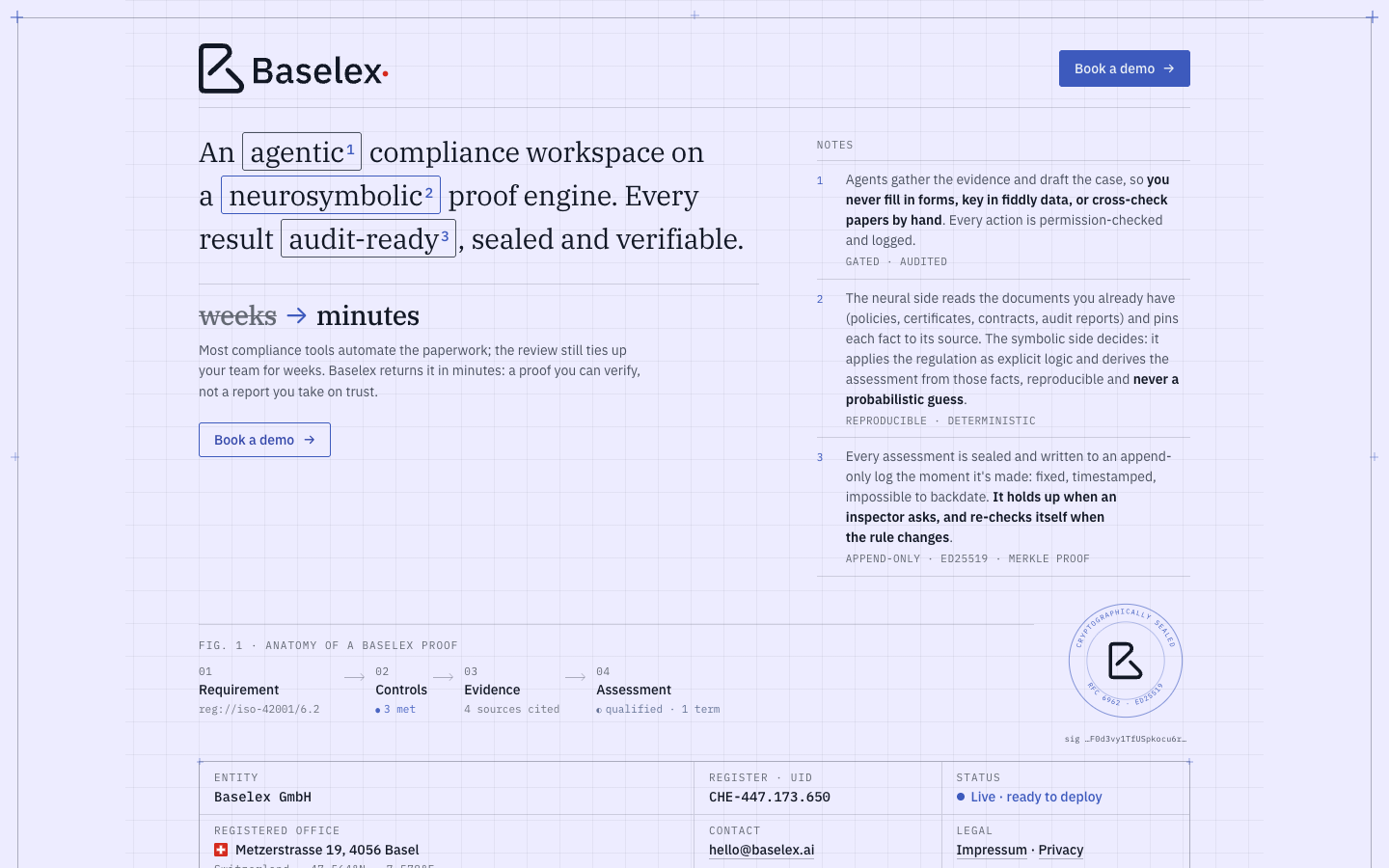1389x868 pixels.
Task: Click the cryptographically sealed stamp
Action: (1126, 662)
